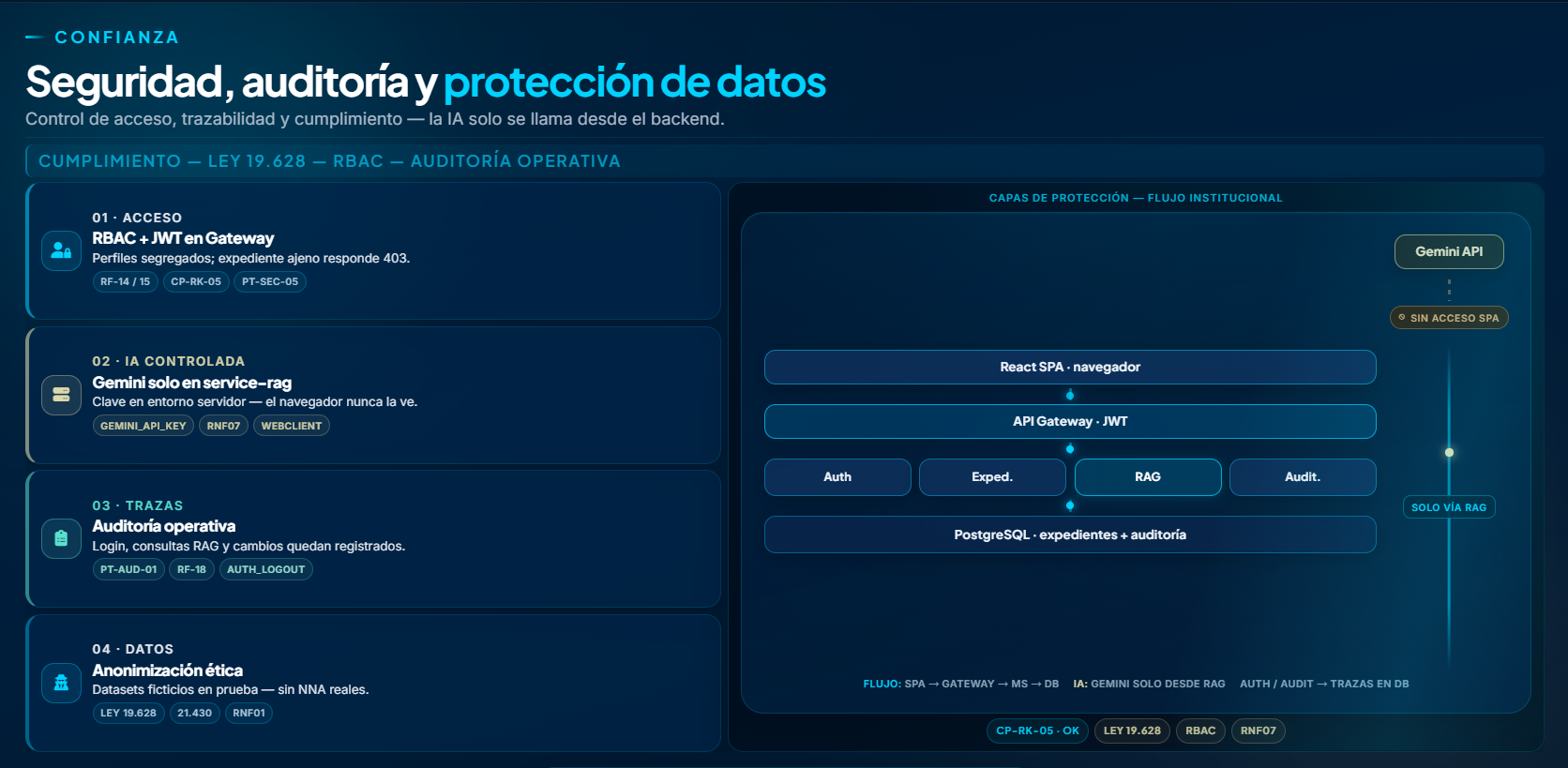
Task: Click the AUTH / AUDIT → TRAZAS EN DB legend
Action: pyautogui.click(x=1324, y=684)
